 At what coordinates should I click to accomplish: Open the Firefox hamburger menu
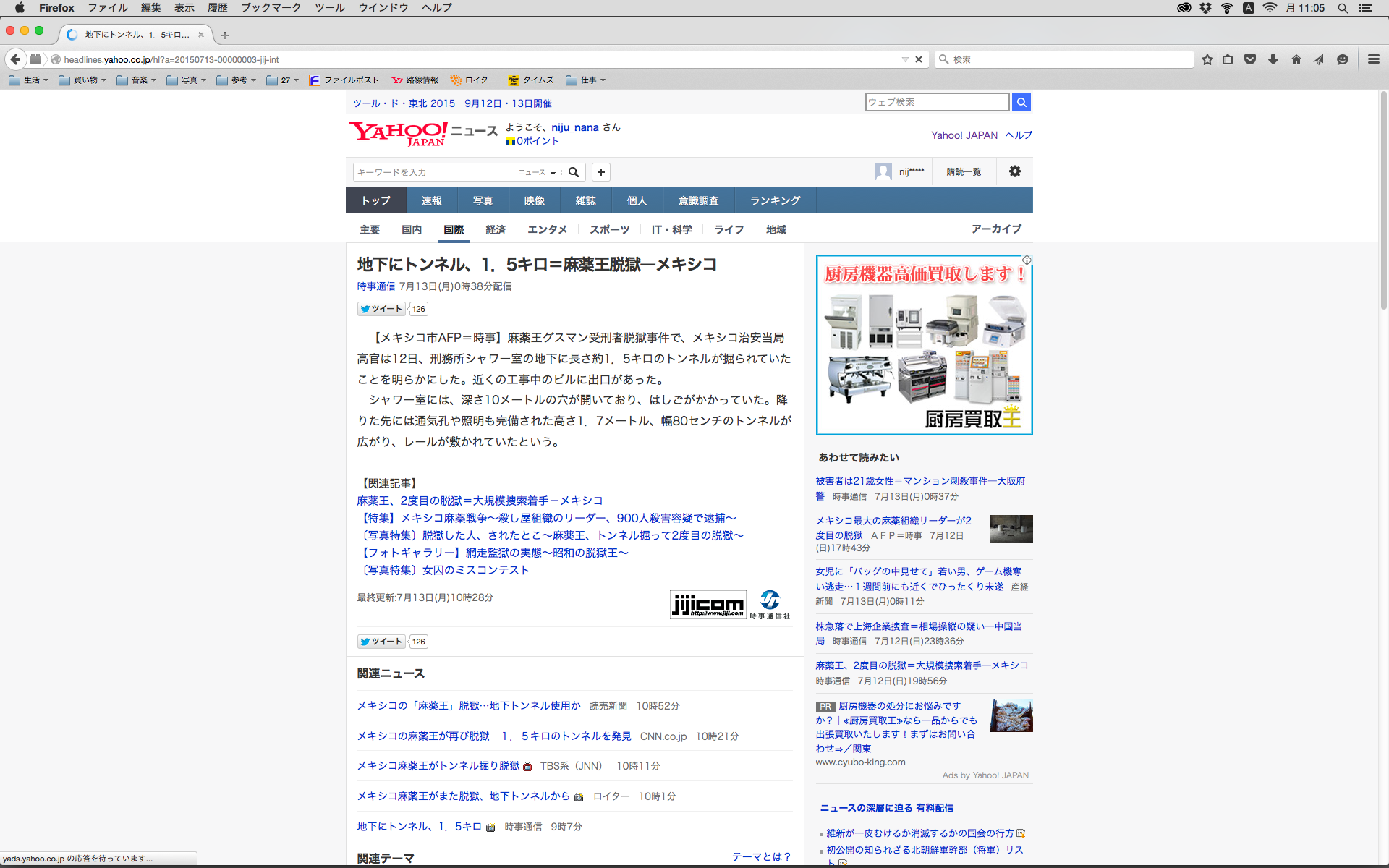pos(1373,59)
